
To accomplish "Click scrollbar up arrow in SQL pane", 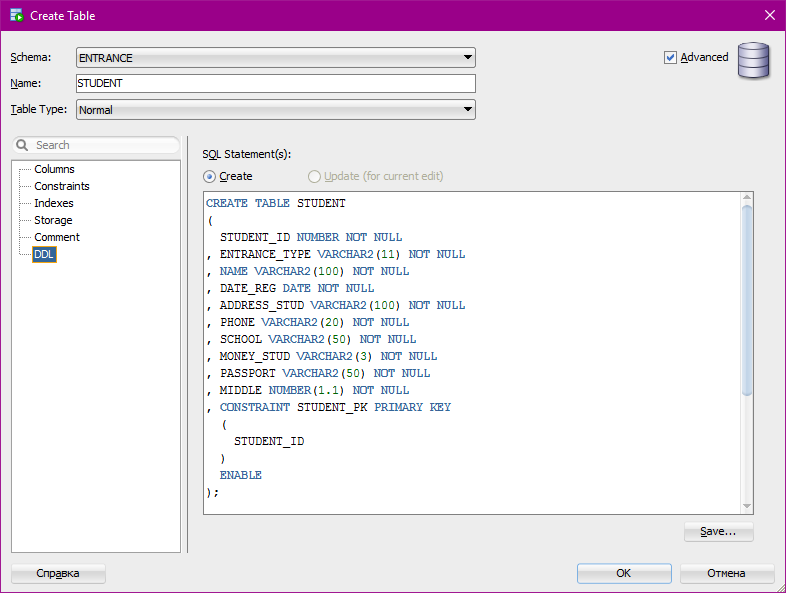I will click(747, 197).
